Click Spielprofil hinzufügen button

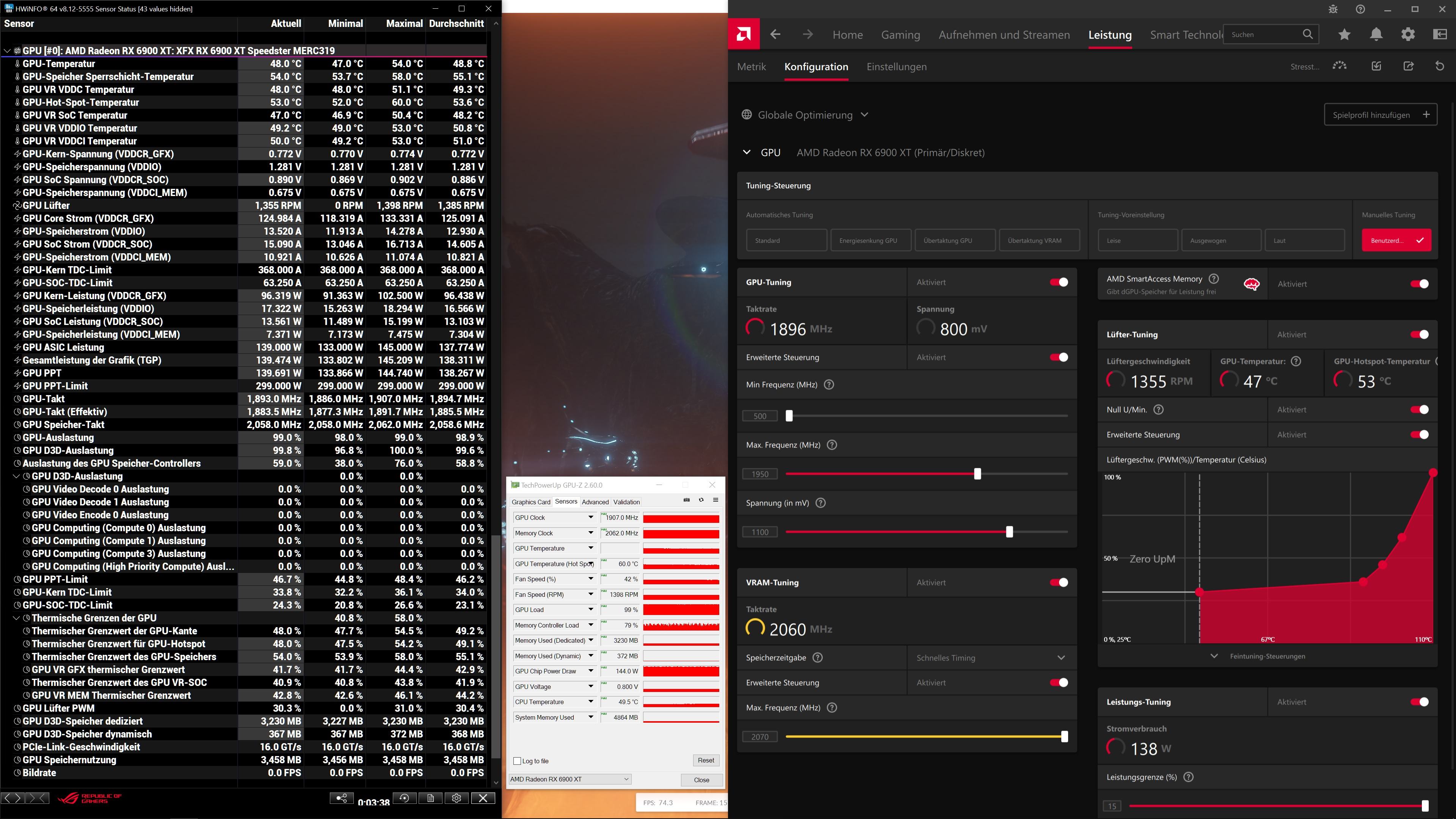[x=1380, y=114]
